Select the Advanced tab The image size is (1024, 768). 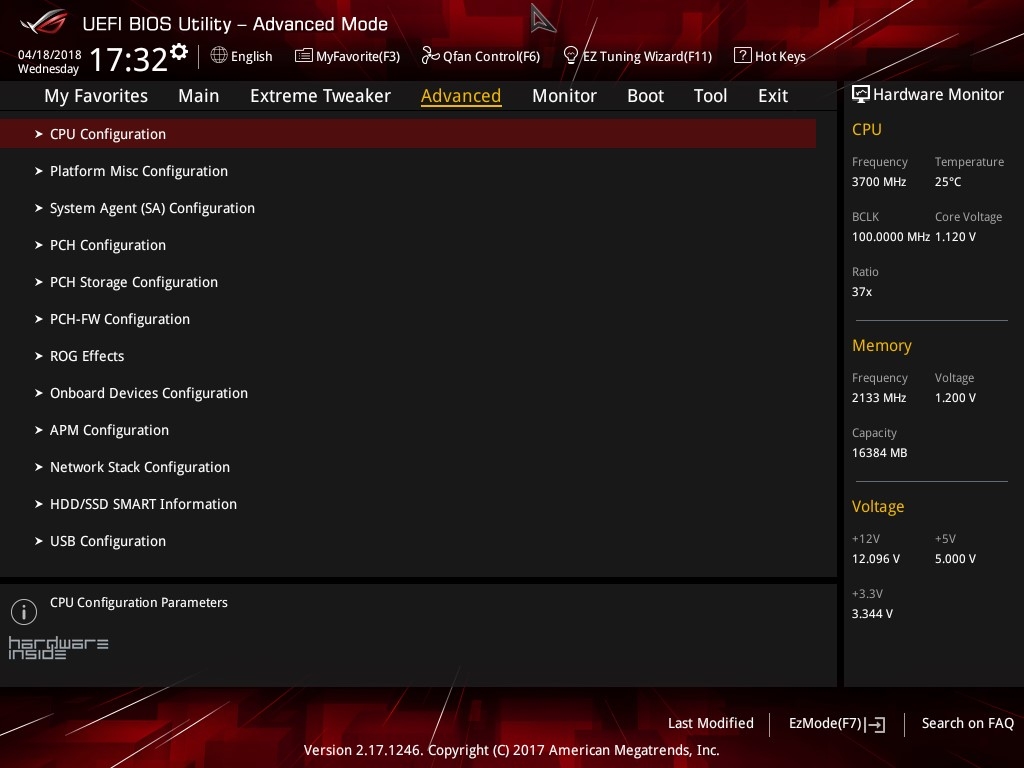click(461, 96)
